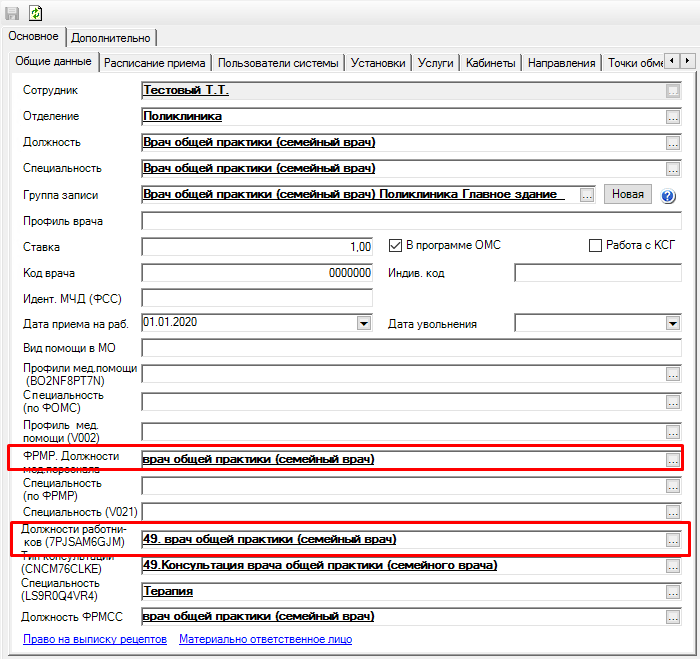Screen dimensions: 700x659
Task: Open the Услуги tab
Action: click(436, 63)
